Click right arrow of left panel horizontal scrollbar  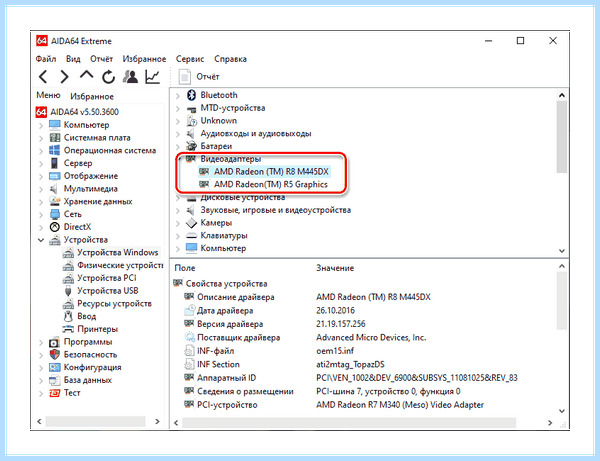click(157, 421)
